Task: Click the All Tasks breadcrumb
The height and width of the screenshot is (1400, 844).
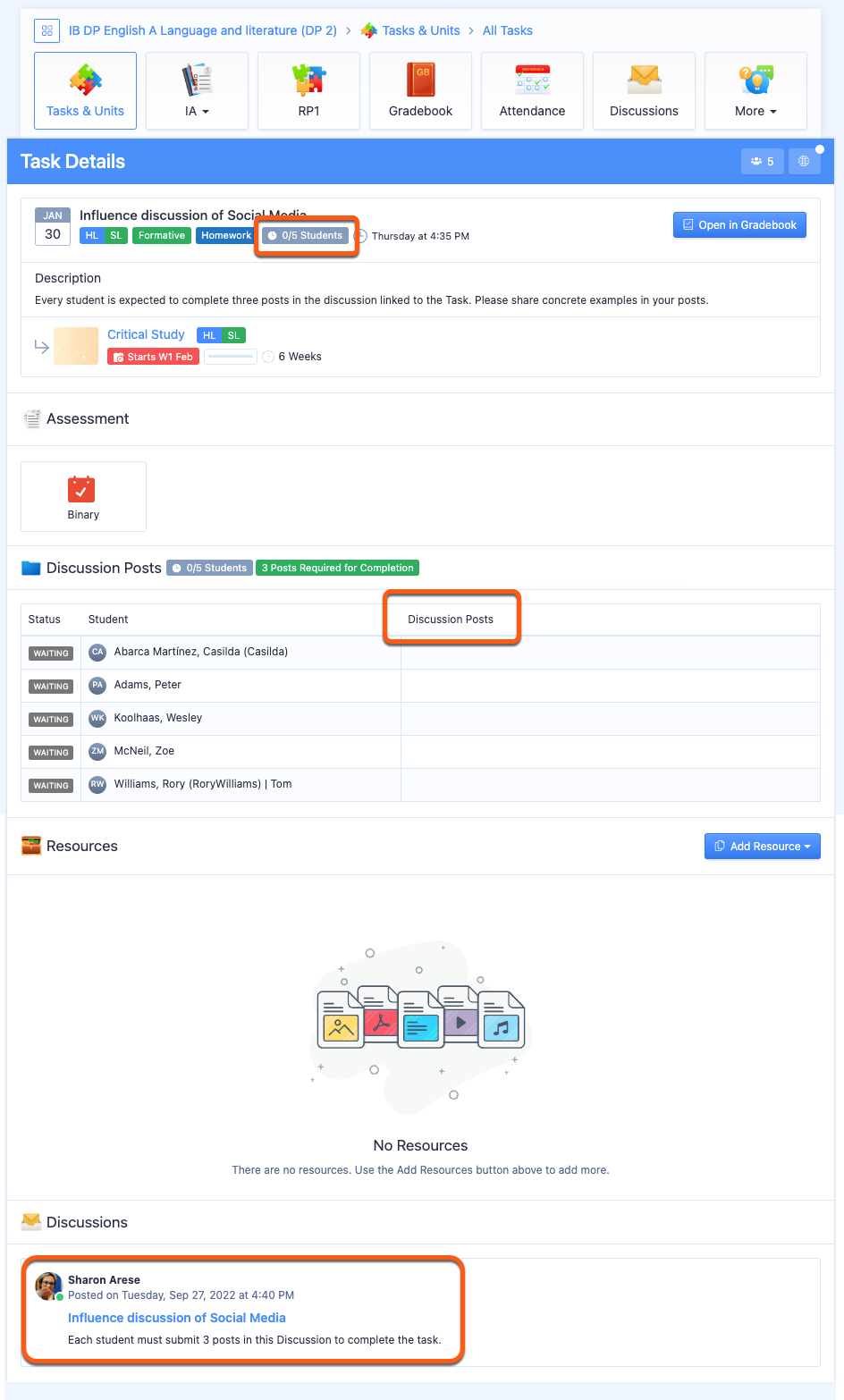Action: point(507,30)
